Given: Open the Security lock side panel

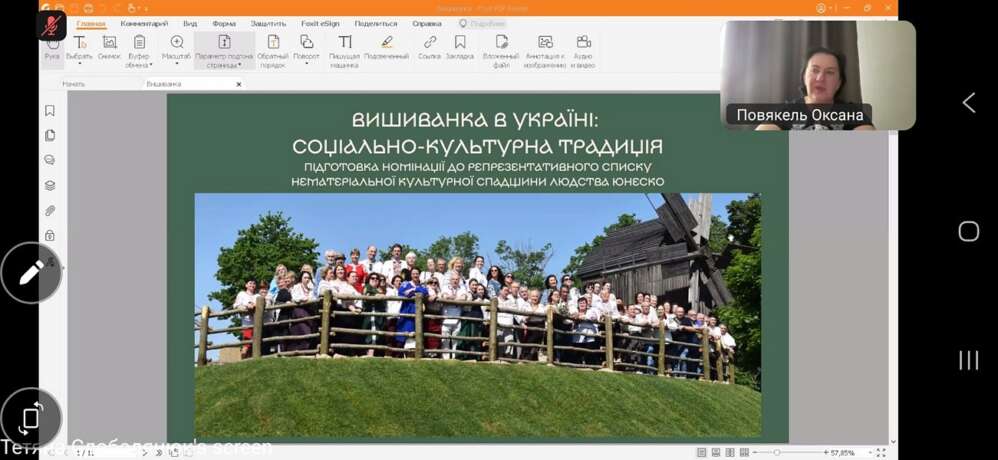Looking at the screenshot, I should [x=50, y=235].
